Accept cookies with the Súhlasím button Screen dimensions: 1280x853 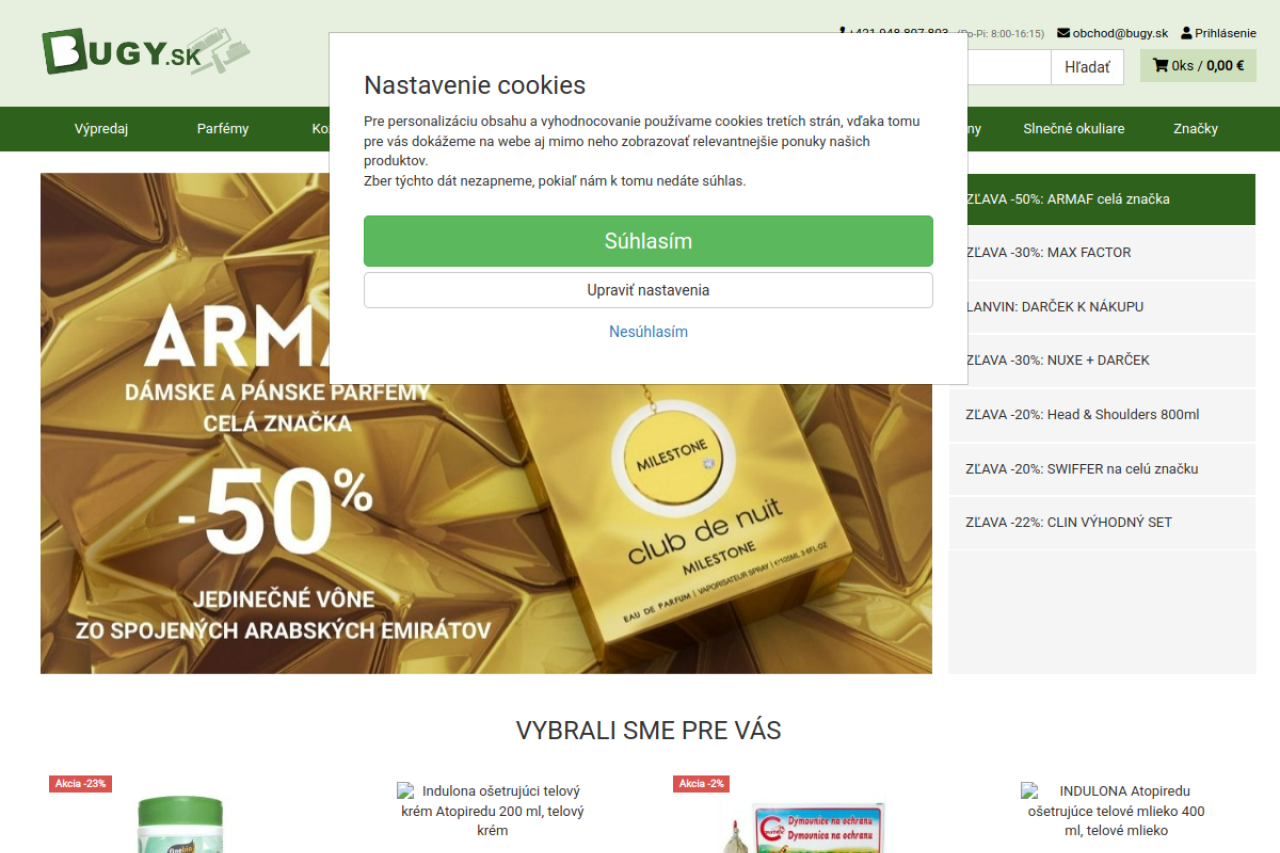(648, 241)
